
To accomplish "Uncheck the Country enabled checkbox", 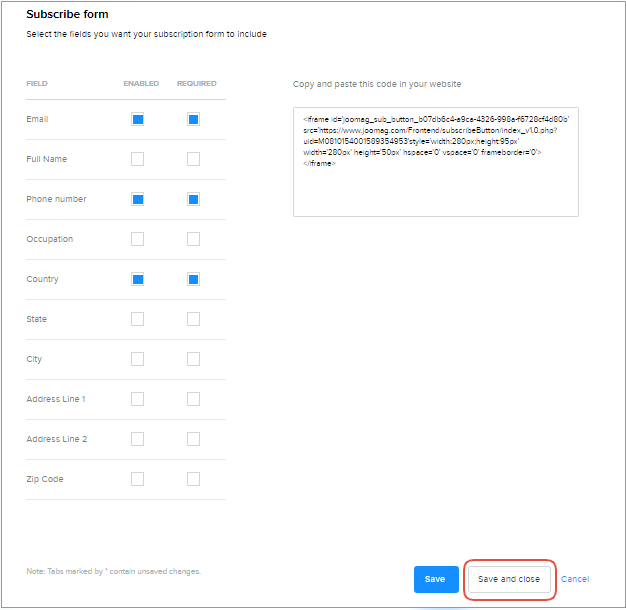I will coord(138,279).
